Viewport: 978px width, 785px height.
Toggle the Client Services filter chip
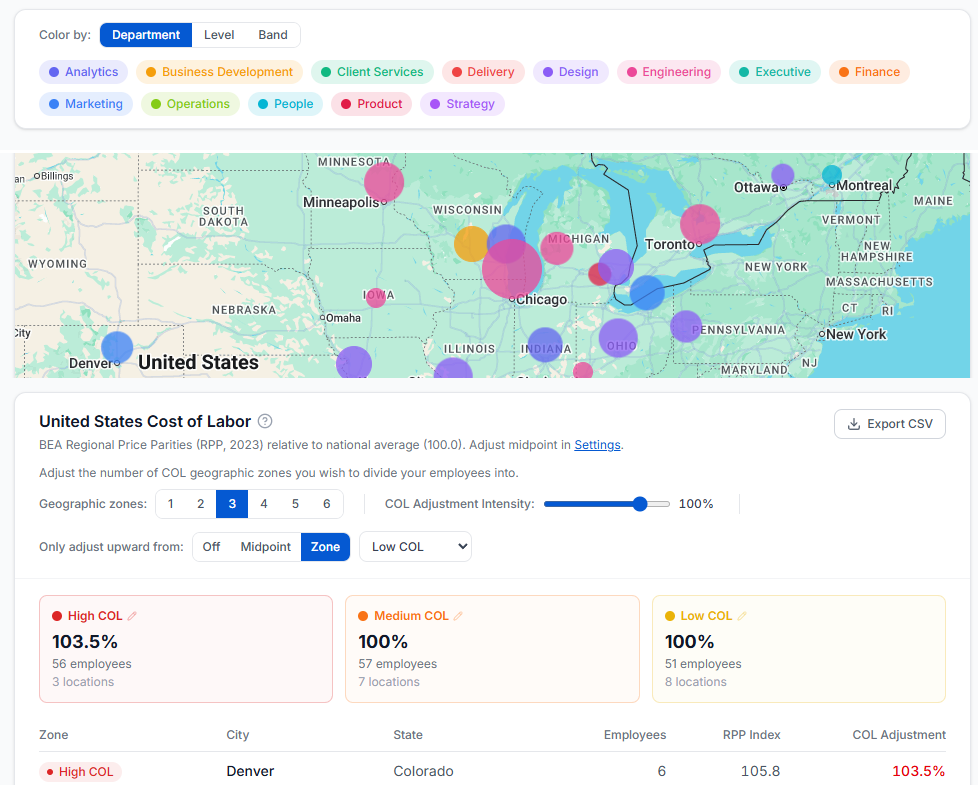click(x=372, y=72)
